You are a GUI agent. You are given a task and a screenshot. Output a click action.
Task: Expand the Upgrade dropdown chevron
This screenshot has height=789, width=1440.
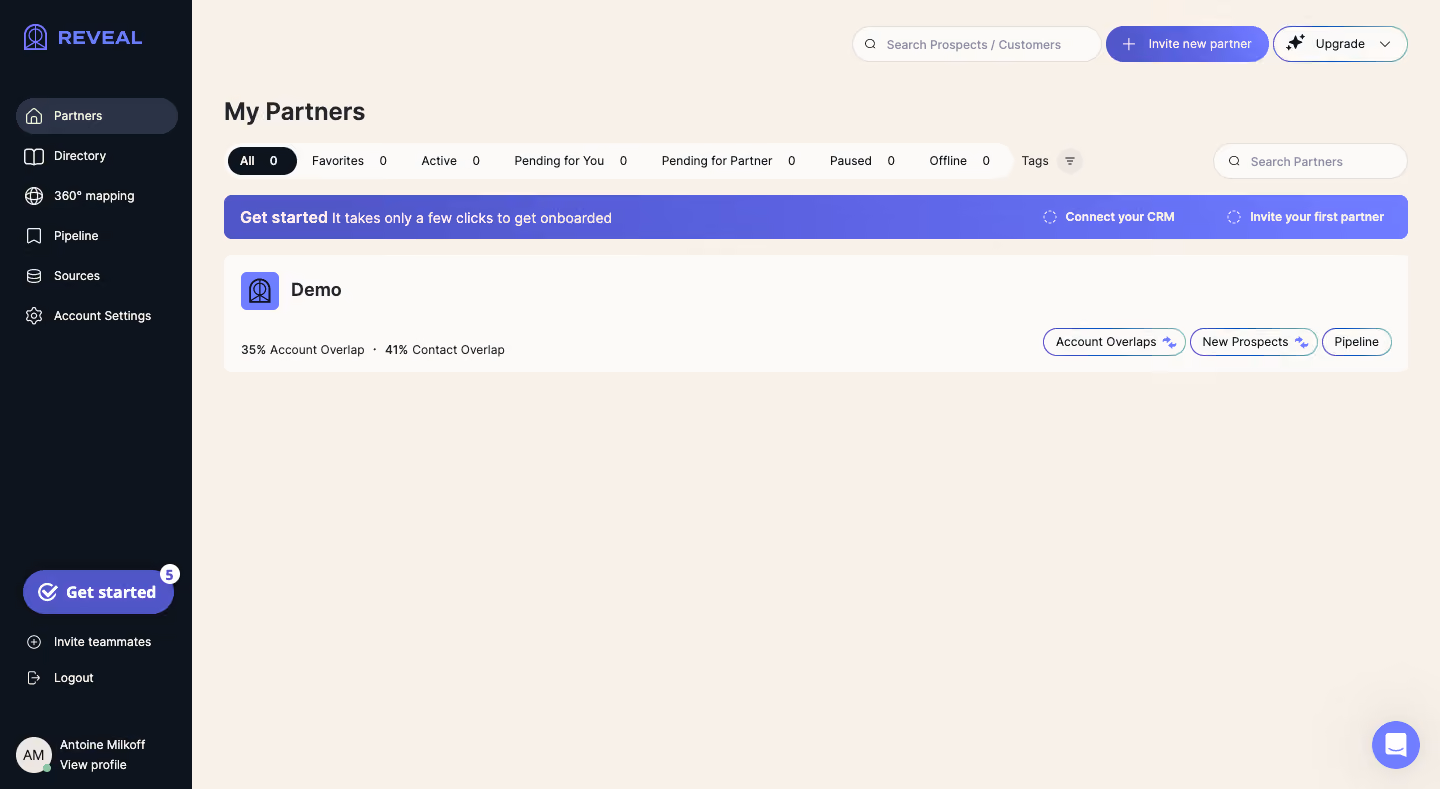click(1385, 44)
